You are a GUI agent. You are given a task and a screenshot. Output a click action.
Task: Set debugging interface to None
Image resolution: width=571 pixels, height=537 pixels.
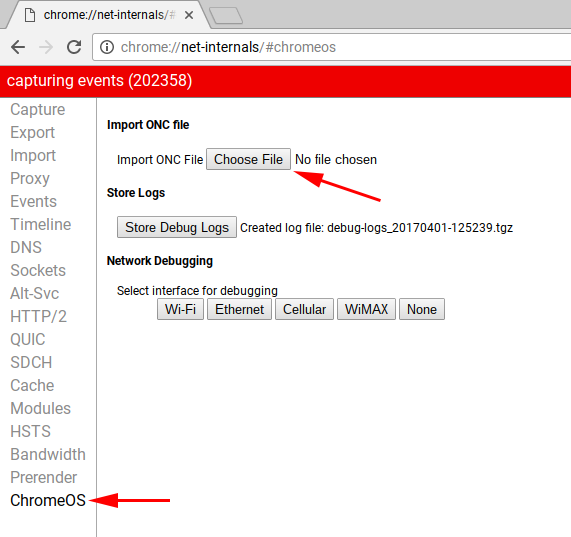422,309
